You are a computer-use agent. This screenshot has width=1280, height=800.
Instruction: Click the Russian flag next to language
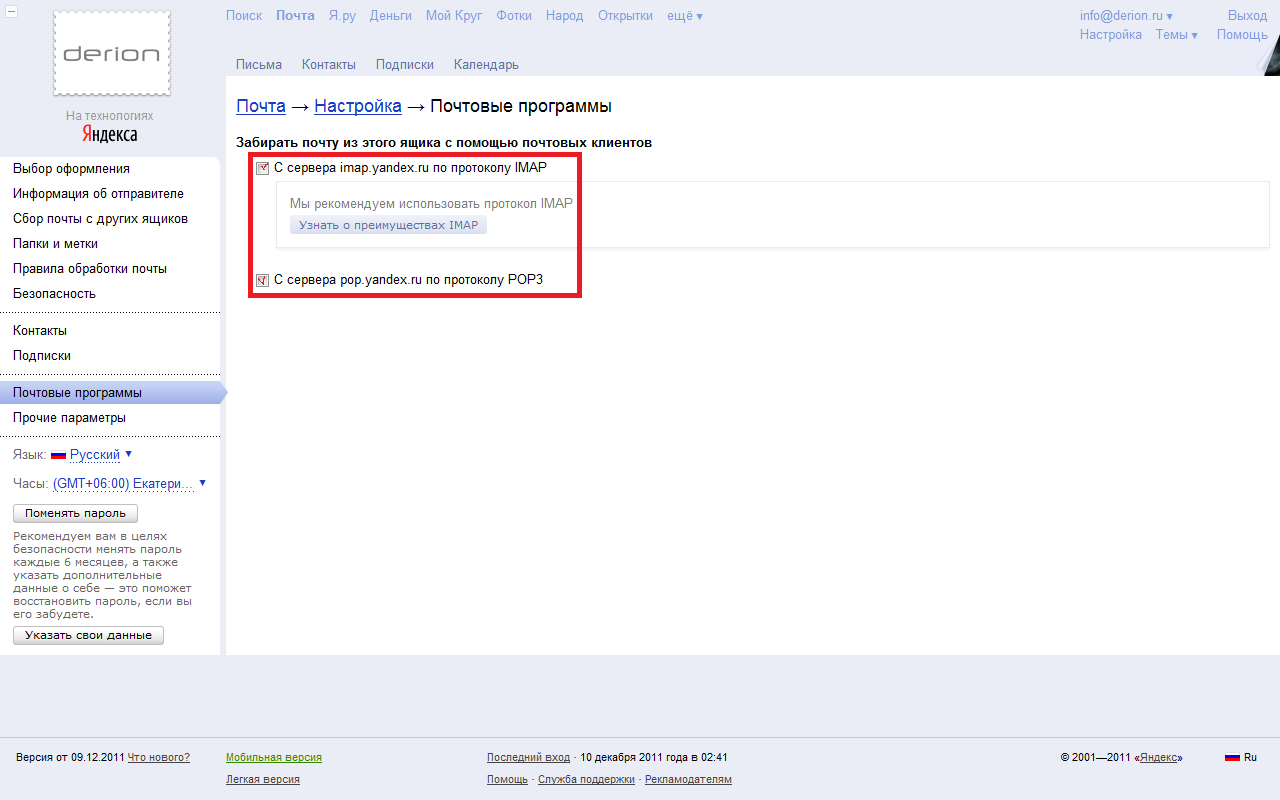tap(58, 455)
